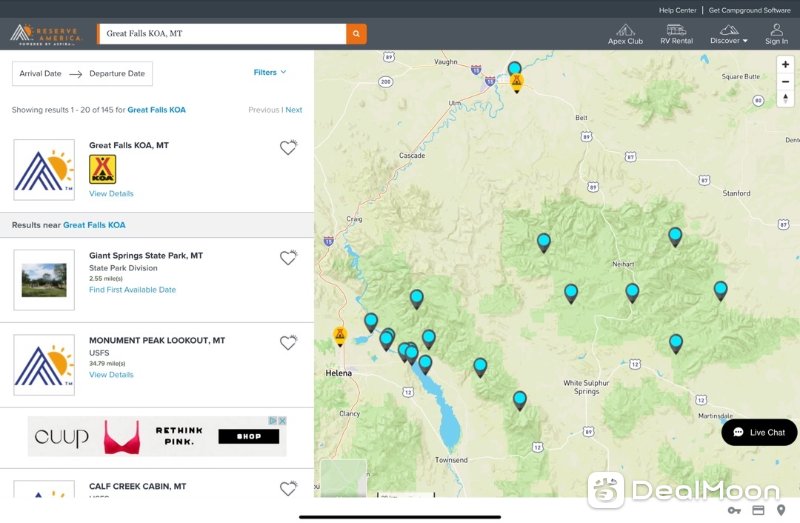Open Giant Springs State Park, MT title
This screenshot has height=523, width=800.
click(x=146, y=255)
